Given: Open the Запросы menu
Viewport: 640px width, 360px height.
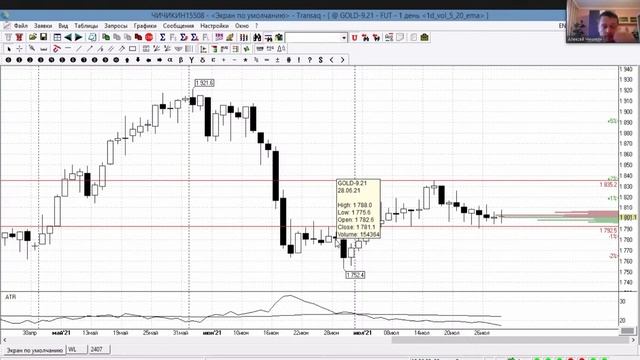Looking at the screenshot, I should click(116, 26).
